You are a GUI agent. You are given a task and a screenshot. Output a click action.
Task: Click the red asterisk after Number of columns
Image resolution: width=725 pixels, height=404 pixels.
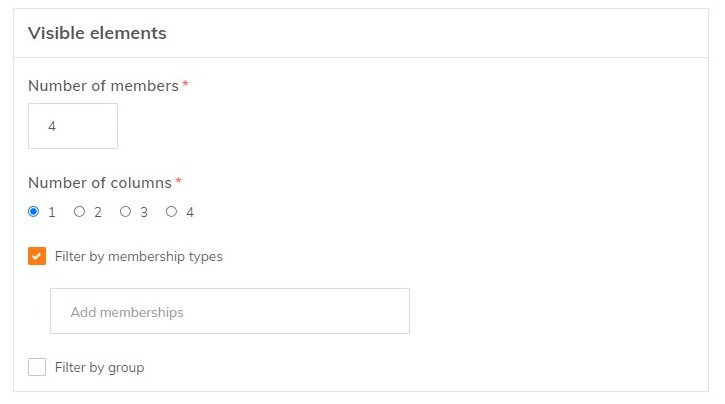(179, 181)
